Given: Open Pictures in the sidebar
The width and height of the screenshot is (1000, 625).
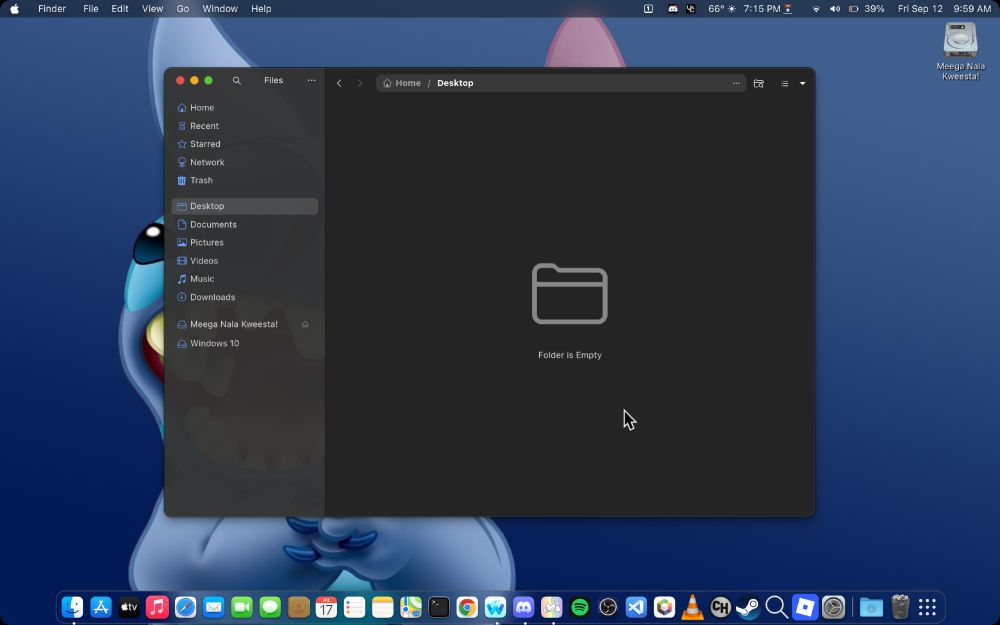Looking at the screenshot, I should 245,242.
